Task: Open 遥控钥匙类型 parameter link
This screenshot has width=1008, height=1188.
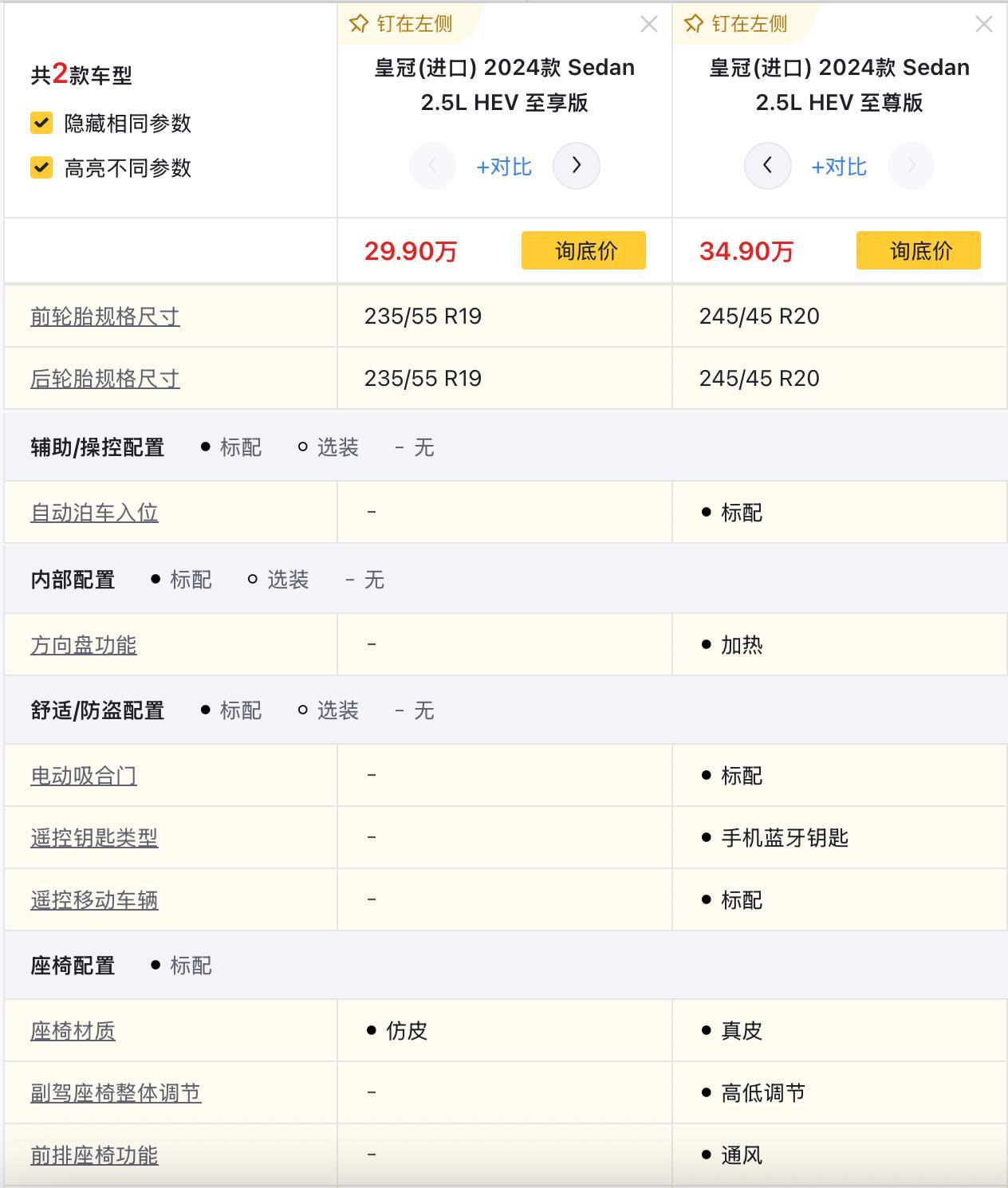Action: tap(94, 838)
